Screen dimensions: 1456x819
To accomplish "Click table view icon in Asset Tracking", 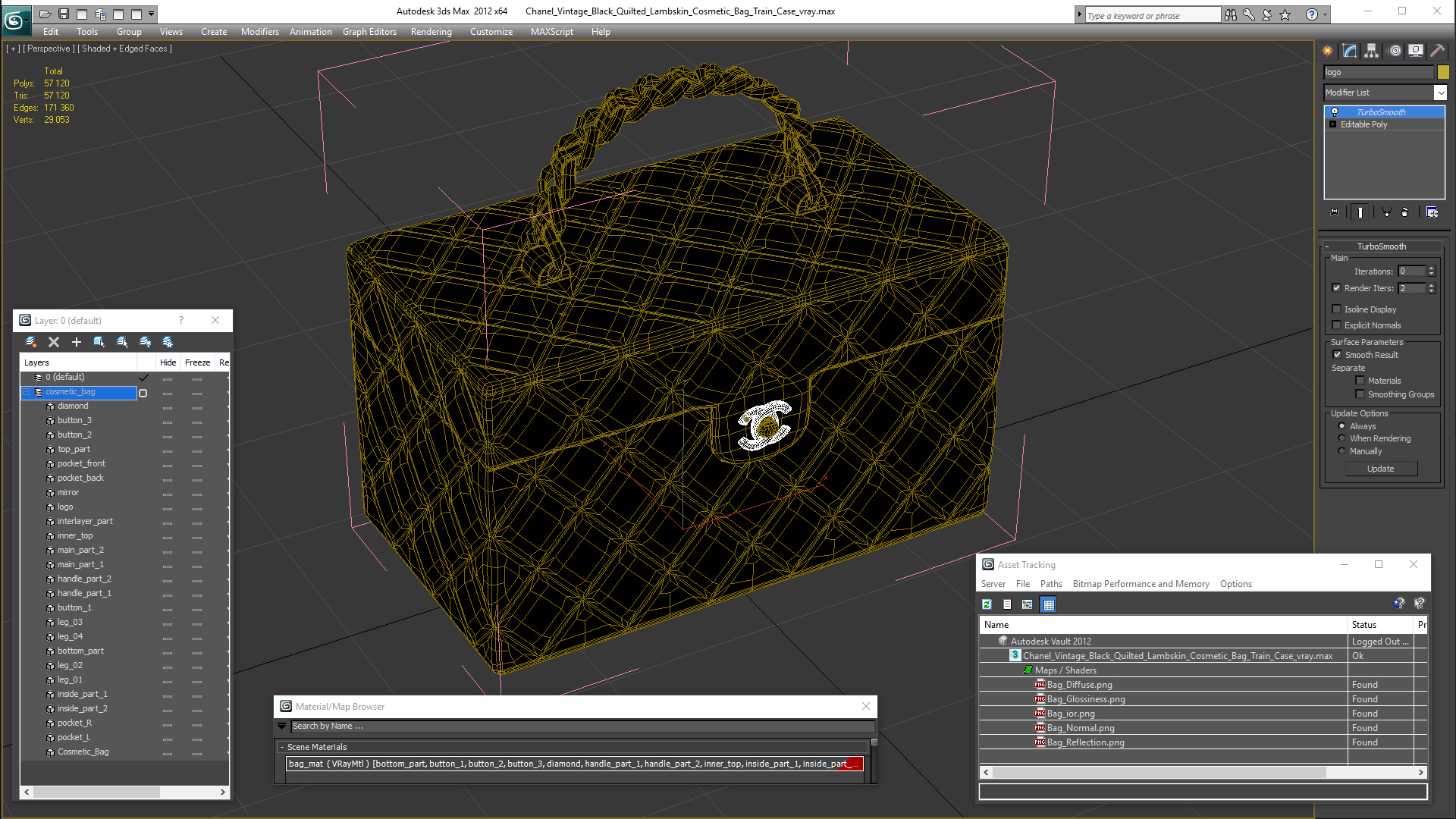I will pyautogui.click(x=1049, y=604).
